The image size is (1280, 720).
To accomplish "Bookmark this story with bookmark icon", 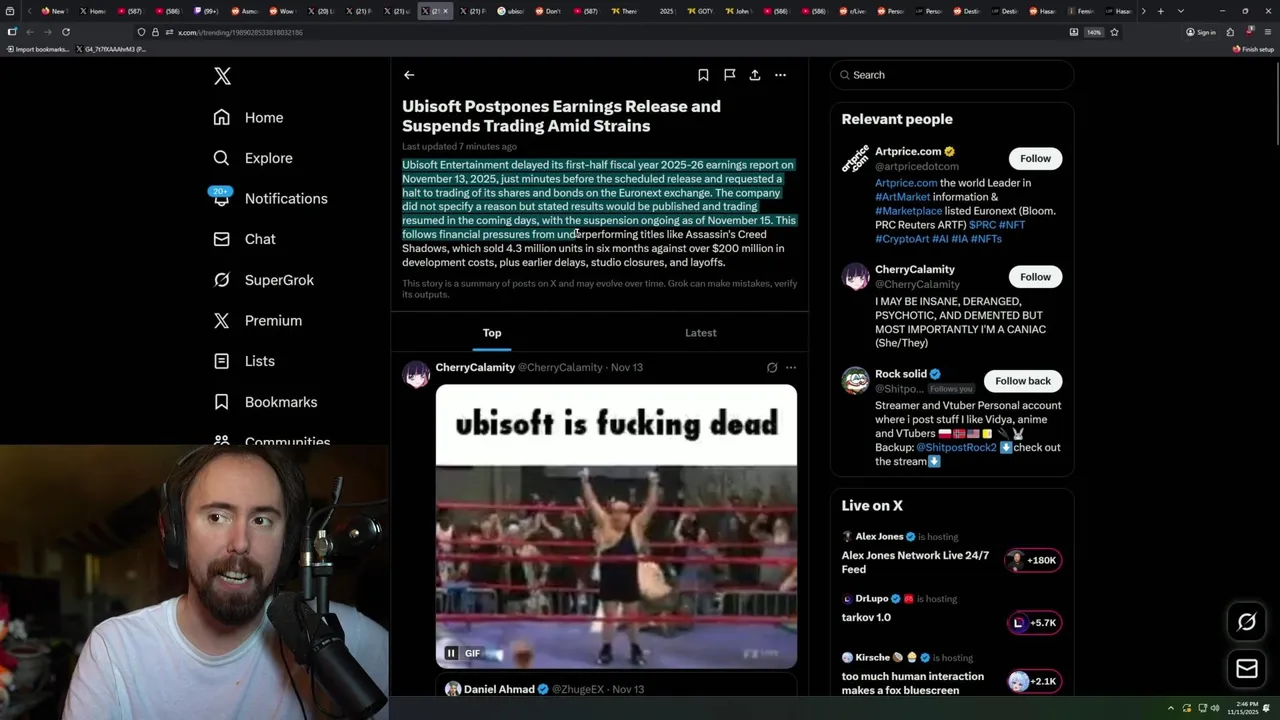I will [703, 75].
